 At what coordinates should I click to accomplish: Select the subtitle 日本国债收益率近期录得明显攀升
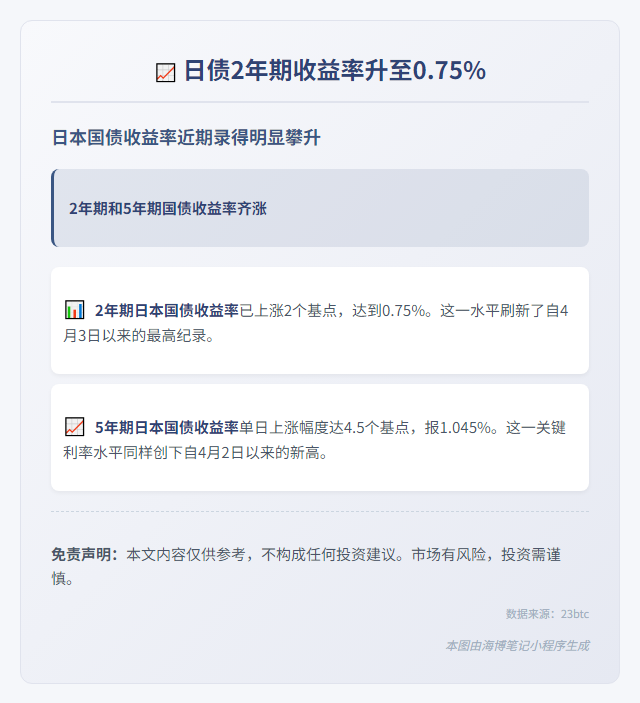tap(186, 137)
